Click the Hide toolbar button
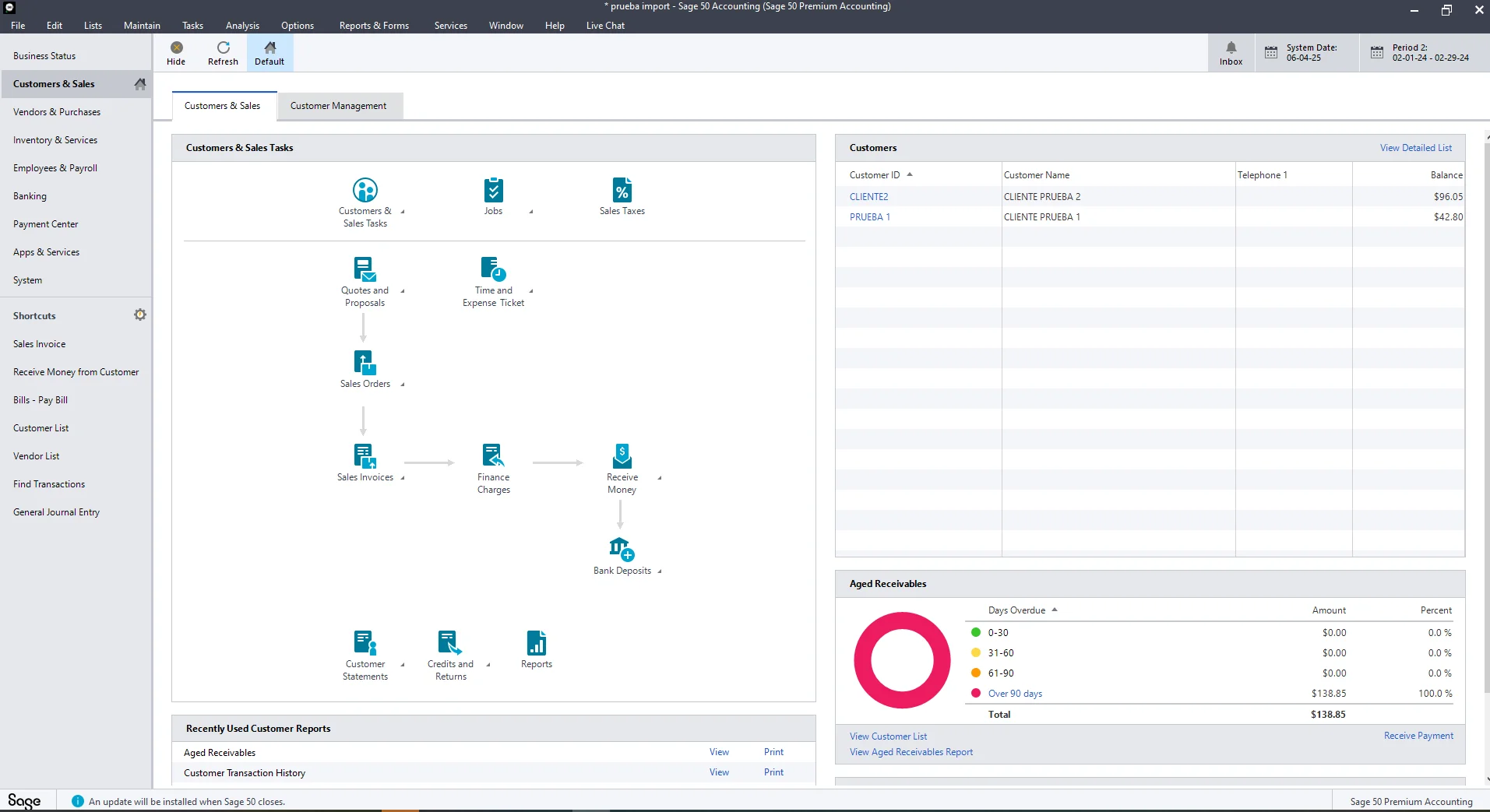The width and height of the screenshot is (1490, 812). point(176,53)
